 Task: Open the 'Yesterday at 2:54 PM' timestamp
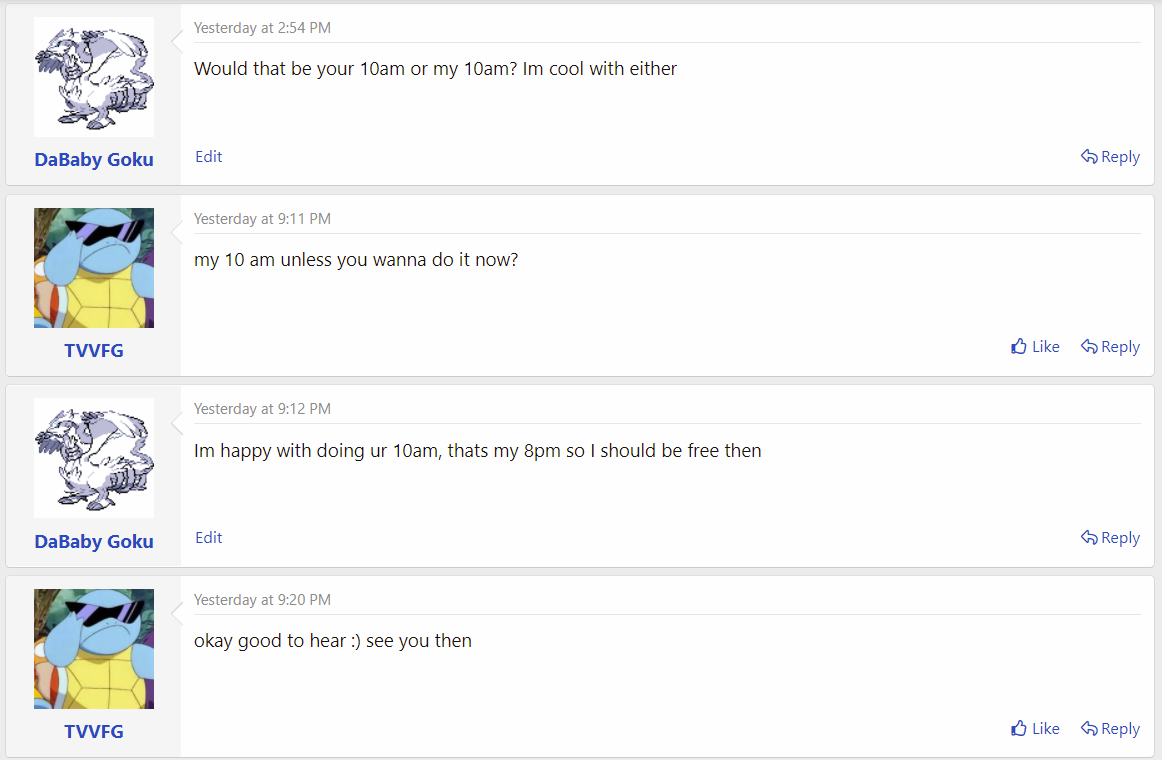click(x=262, y=28)
